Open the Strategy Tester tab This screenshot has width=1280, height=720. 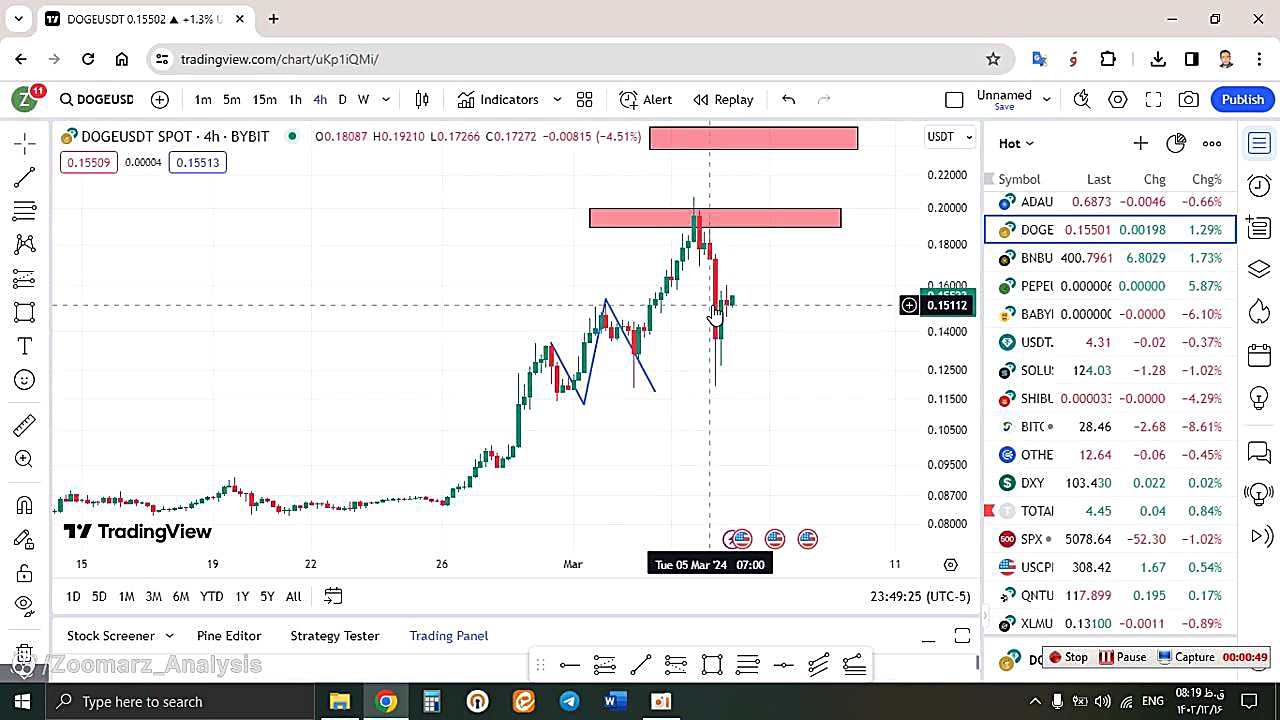click(x=335, y=636)
